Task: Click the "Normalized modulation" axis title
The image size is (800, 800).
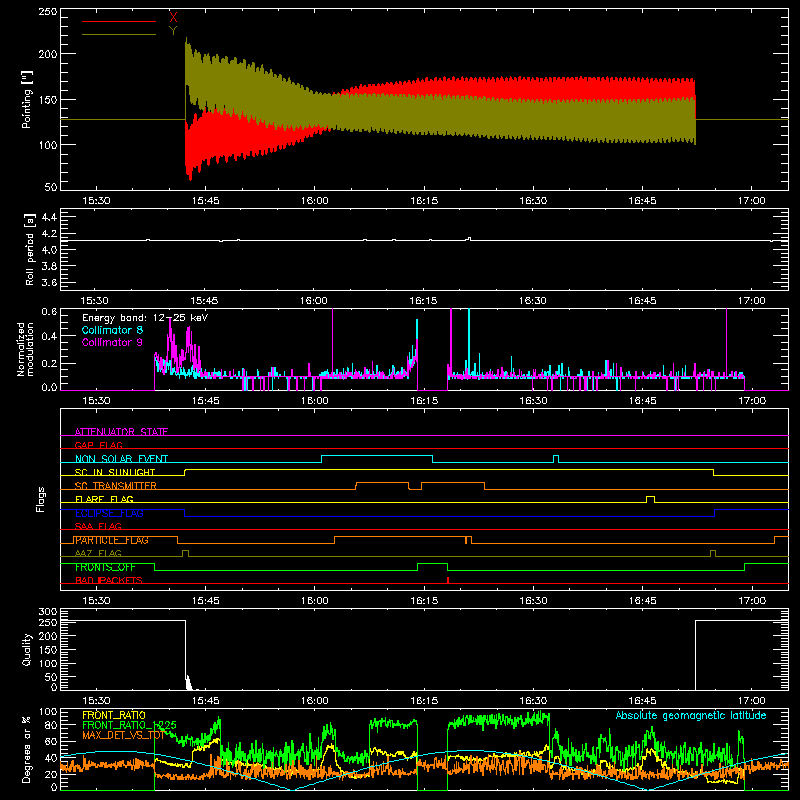Action: (26, 349)
